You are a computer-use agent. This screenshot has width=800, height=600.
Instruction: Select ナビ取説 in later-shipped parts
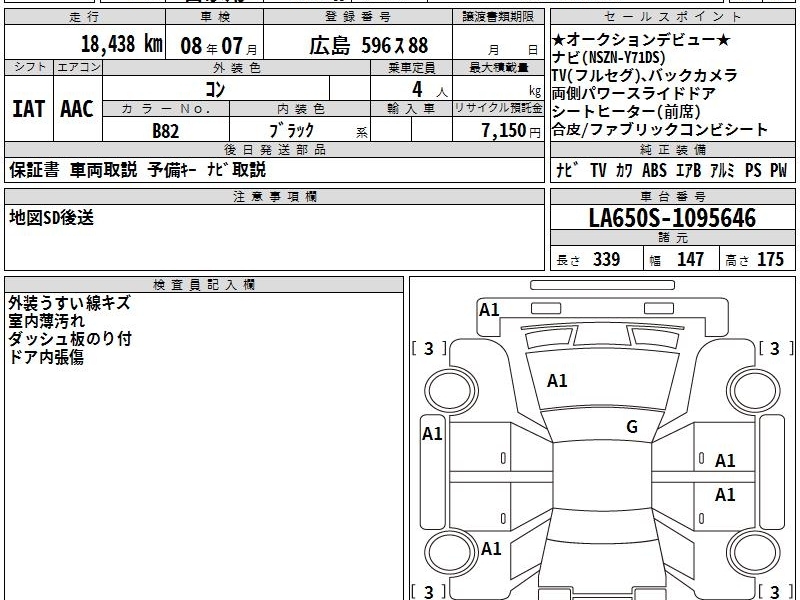pos(237,169)
